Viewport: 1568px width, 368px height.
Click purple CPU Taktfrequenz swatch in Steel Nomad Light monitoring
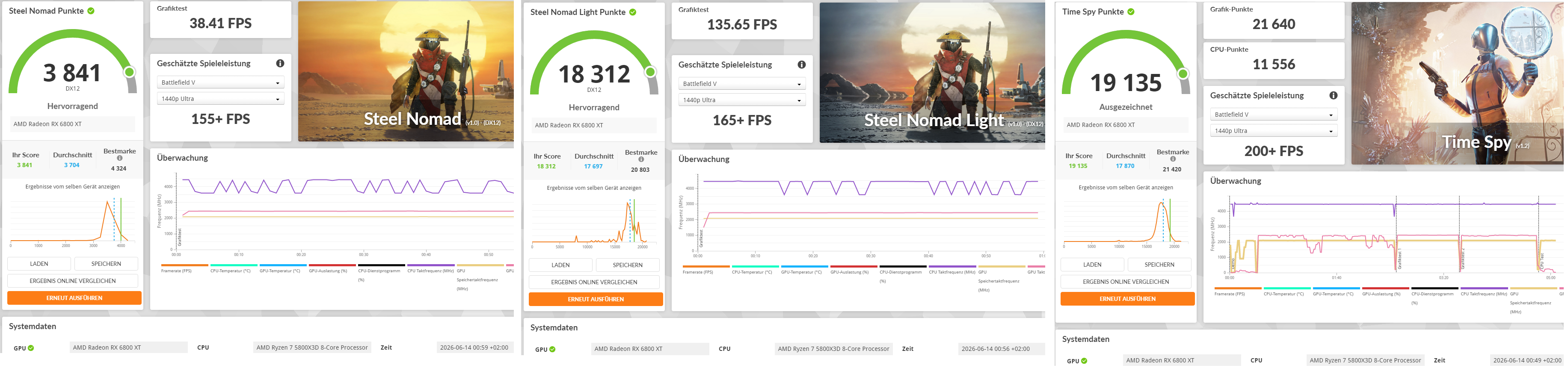953,266
